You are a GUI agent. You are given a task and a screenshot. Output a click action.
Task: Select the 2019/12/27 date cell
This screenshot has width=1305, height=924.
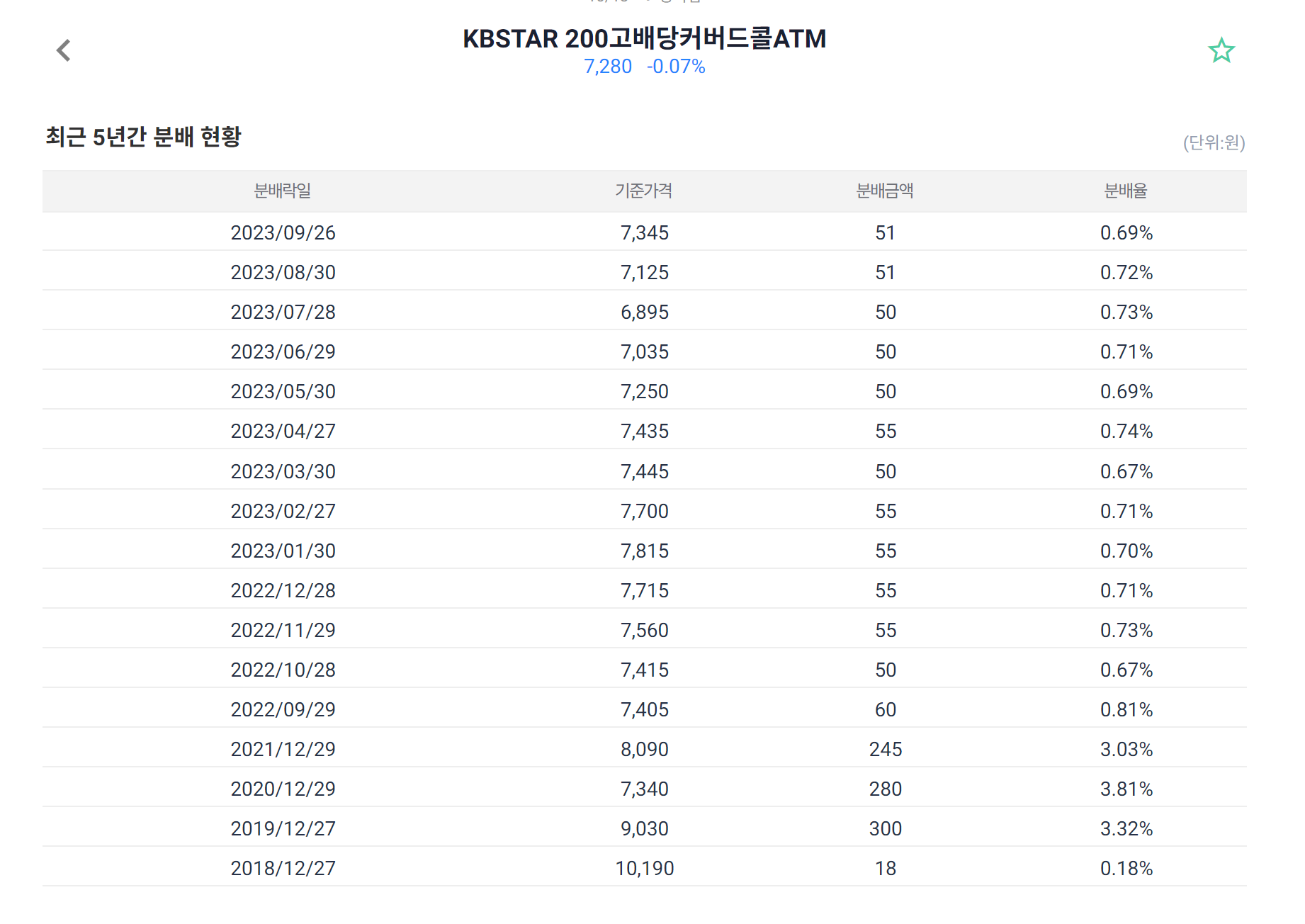[283, 828]
